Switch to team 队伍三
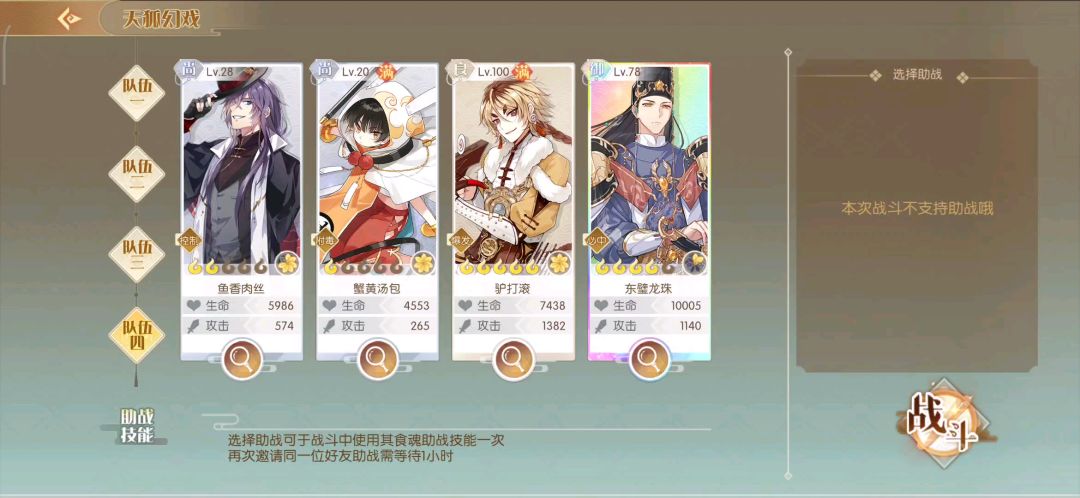This screenshot has height=498, width=1080. 136,254
